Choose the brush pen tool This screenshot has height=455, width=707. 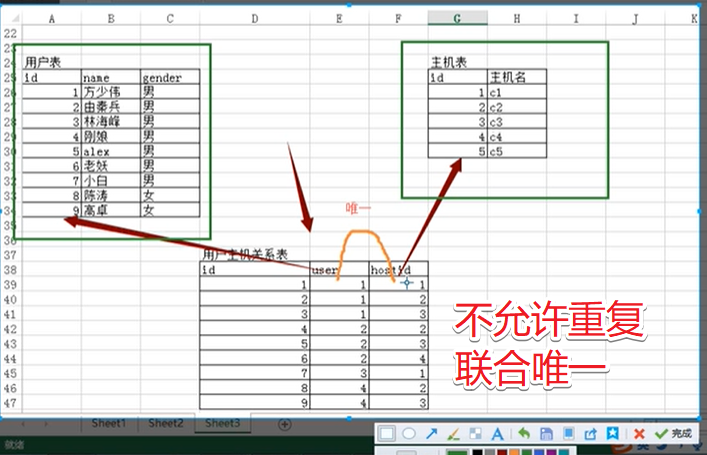pos(453,433)
